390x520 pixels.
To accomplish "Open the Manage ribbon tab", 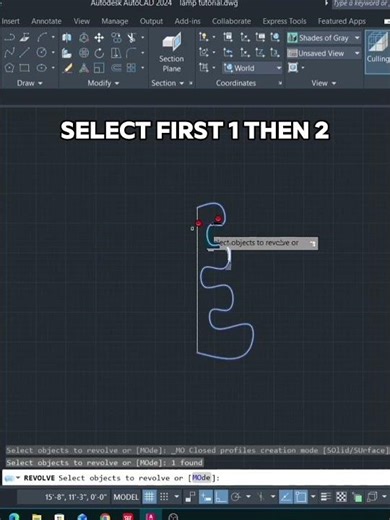I will (115, 21).
